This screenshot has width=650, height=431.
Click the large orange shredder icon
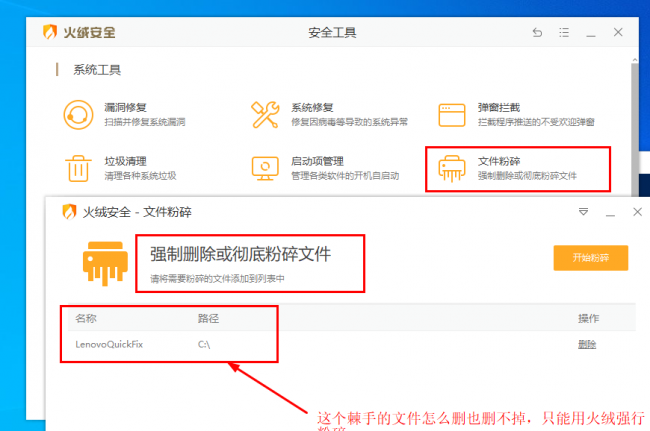tap(105, 264)
